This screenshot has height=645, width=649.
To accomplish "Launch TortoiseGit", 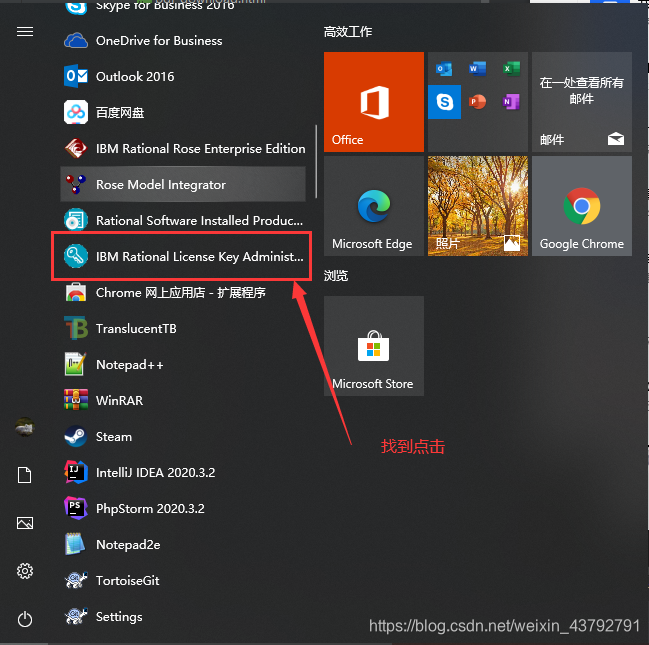I will pos(183,580).
